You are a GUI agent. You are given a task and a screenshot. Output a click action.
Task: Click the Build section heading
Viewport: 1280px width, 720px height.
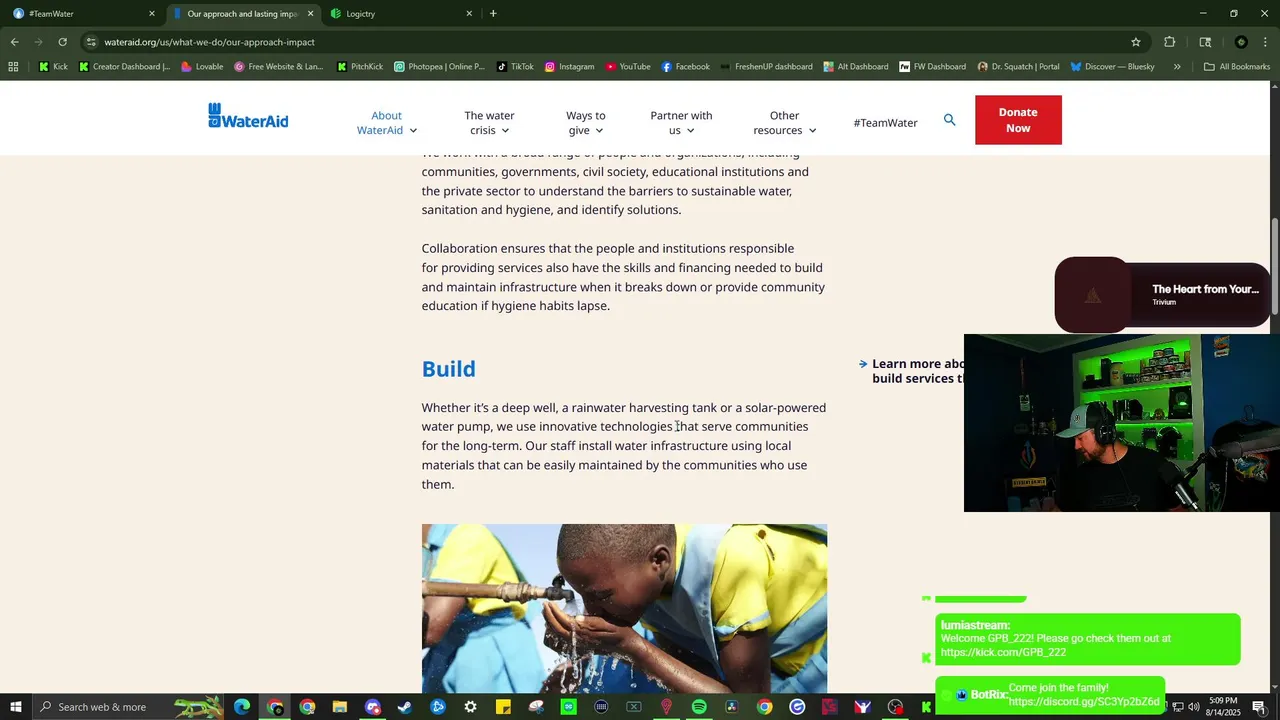click(449, 369)
